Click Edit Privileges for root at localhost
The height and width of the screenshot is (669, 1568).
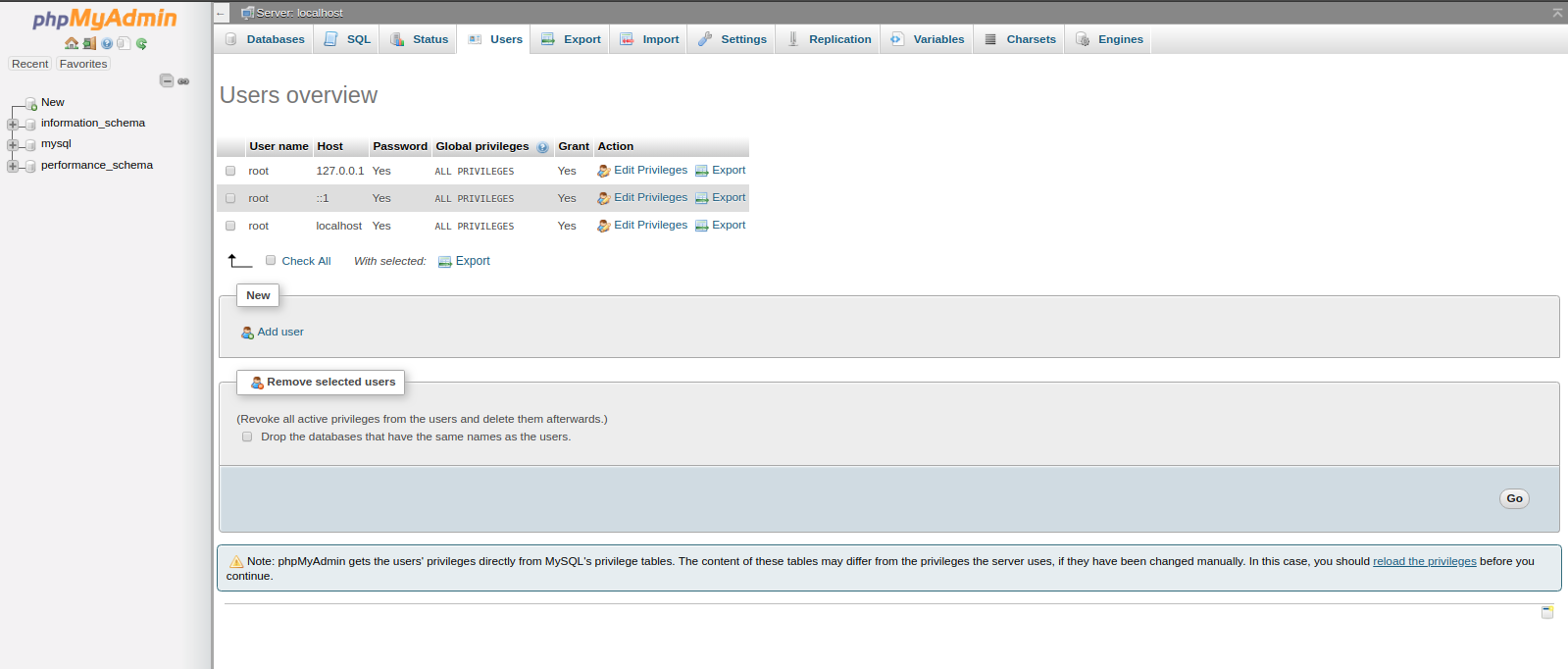pyautogui.click(x=650, y=226)
